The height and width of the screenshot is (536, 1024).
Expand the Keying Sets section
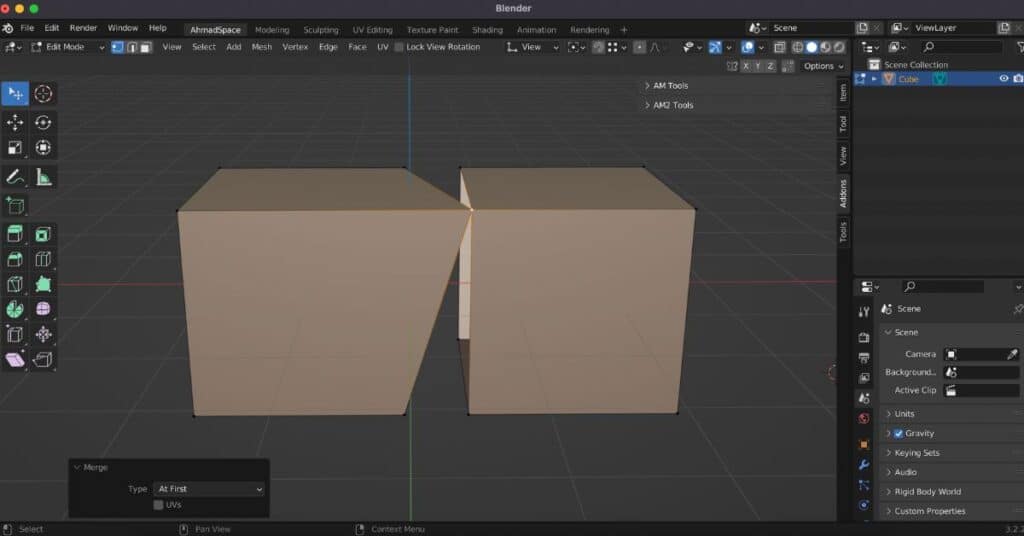(916, 453)
